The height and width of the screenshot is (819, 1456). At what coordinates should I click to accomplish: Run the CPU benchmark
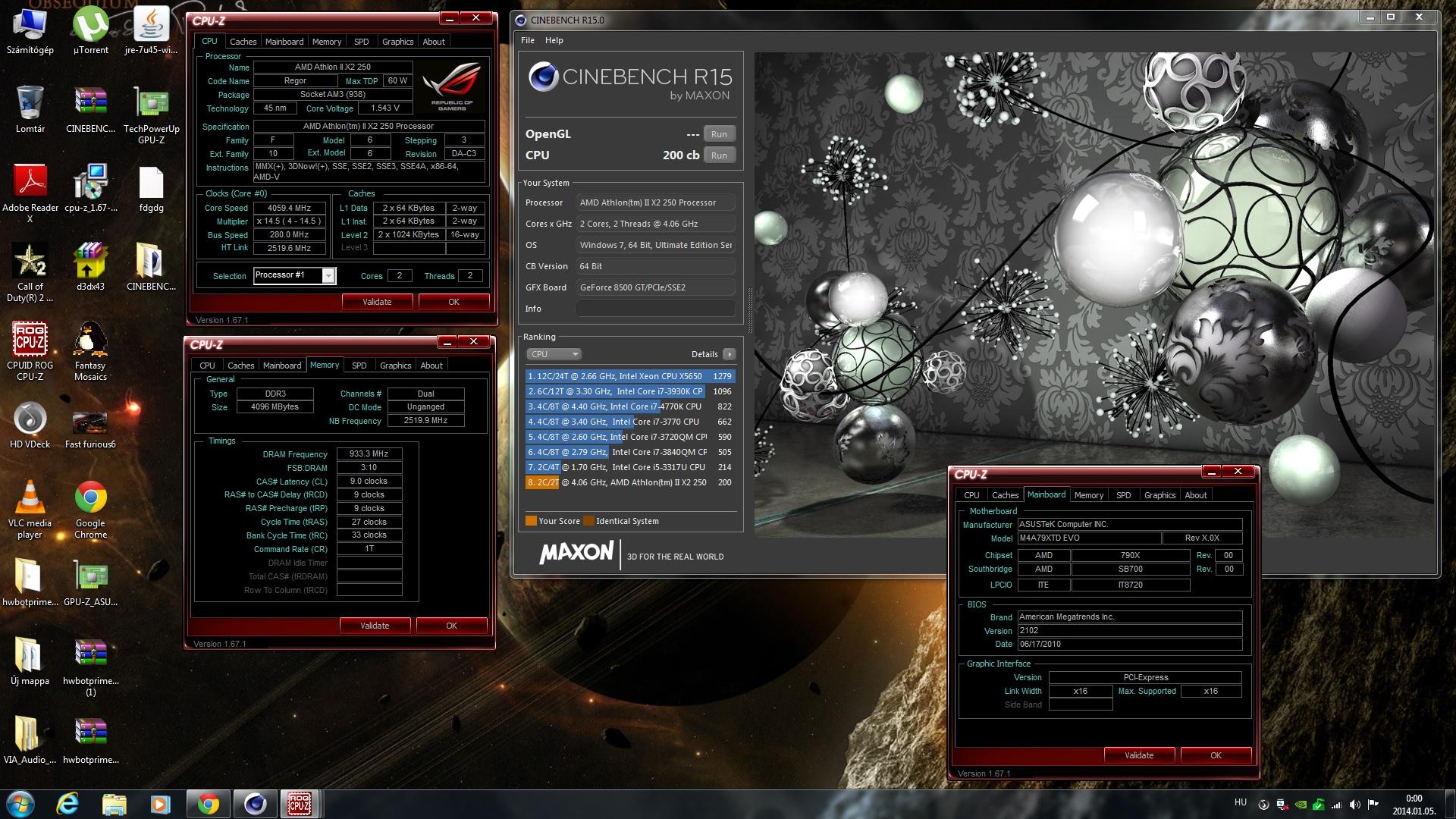(x=719, y=155)
